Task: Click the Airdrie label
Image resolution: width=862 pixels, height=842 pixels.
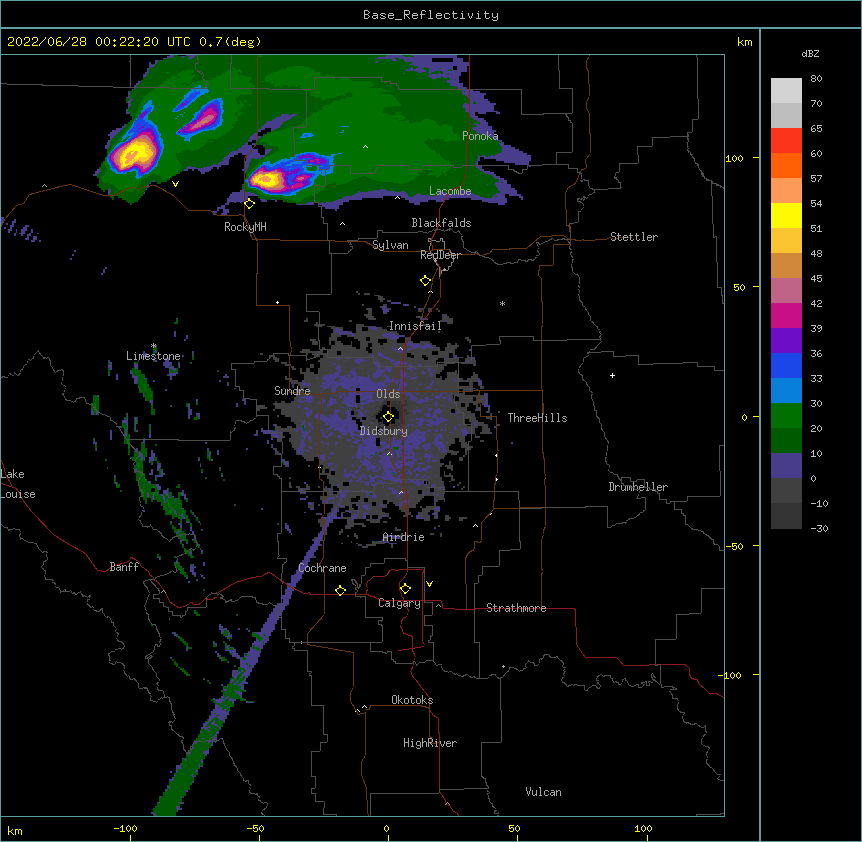Action: 404,537
